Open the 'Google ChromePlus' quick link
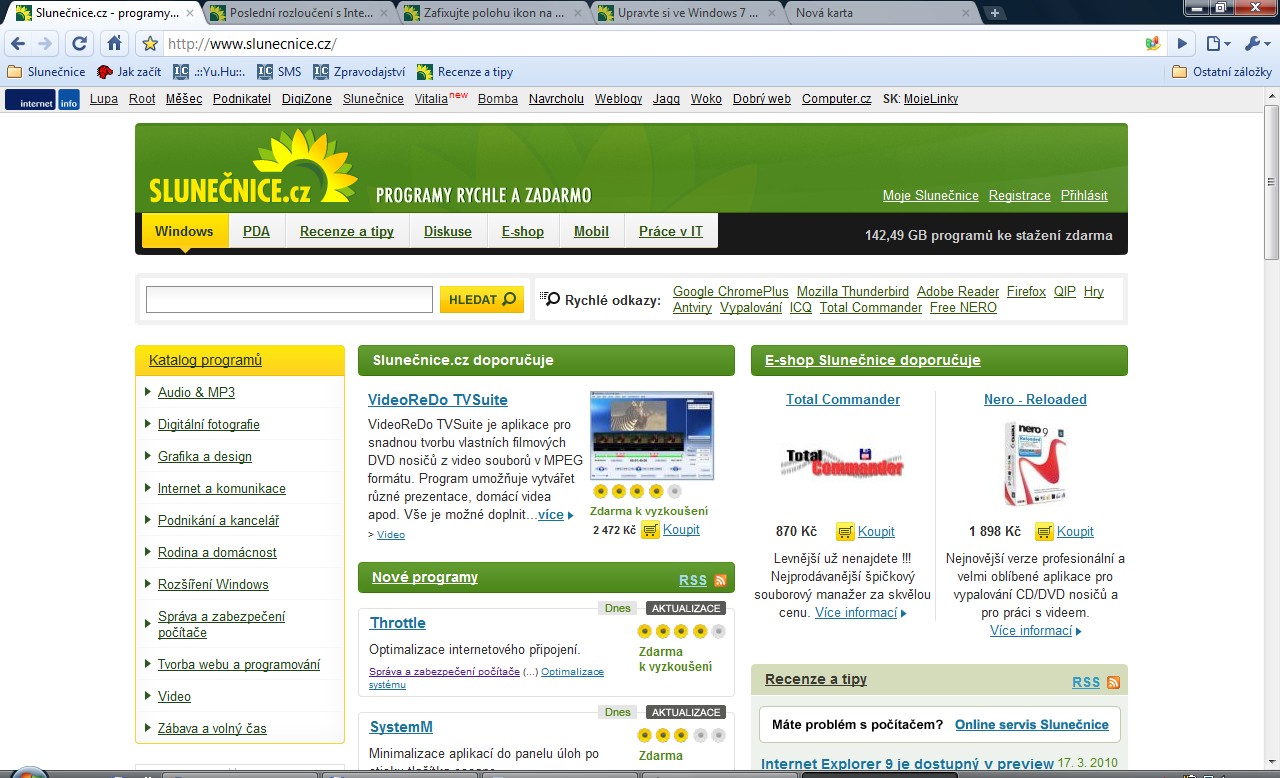Image resolution: width=1280 pixels, height=778 pixels. tap(731, 291)
